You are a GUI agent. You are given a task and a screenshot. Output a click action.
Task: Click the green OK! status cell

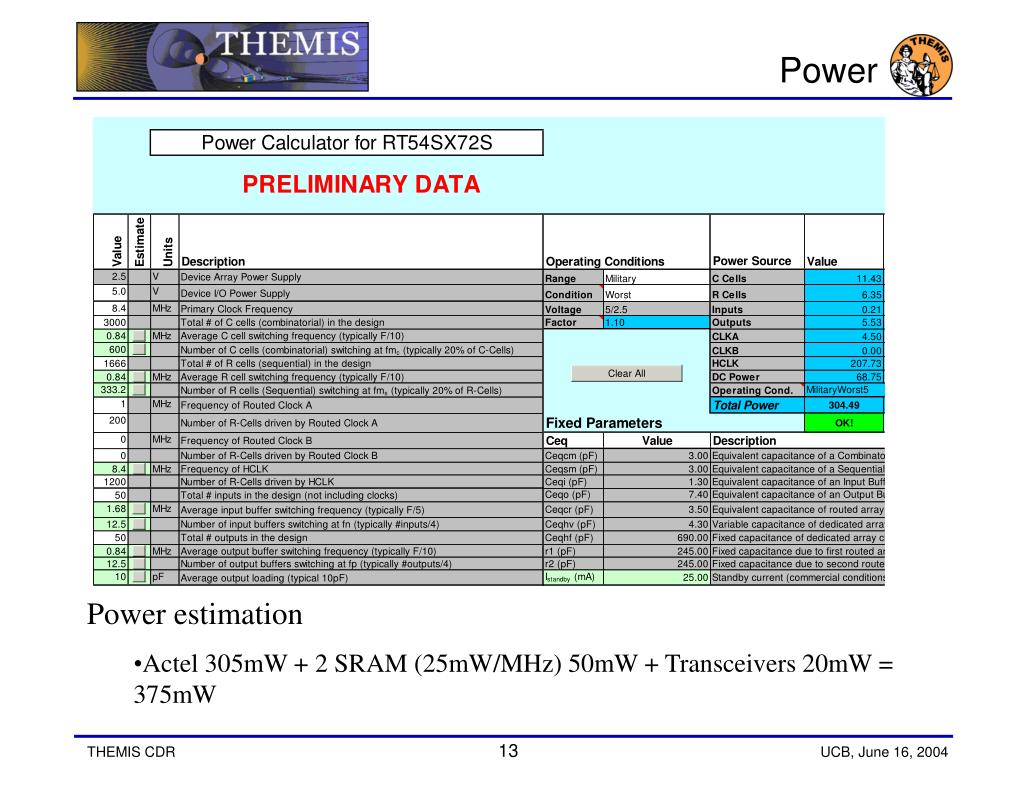(x=844, y=423)
